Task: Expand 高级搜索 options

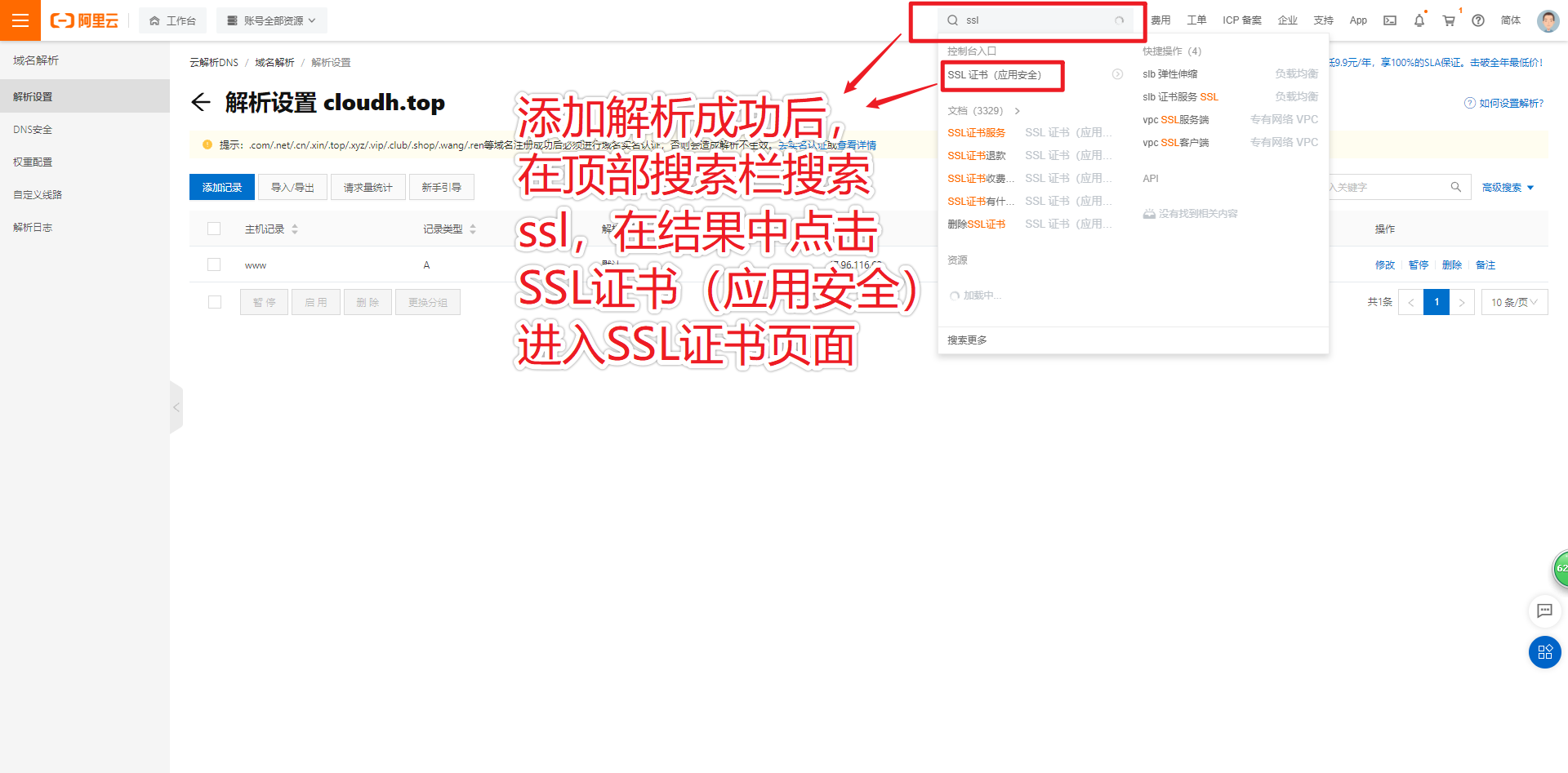Action: pyautogui.click(x=1508, y=187)
